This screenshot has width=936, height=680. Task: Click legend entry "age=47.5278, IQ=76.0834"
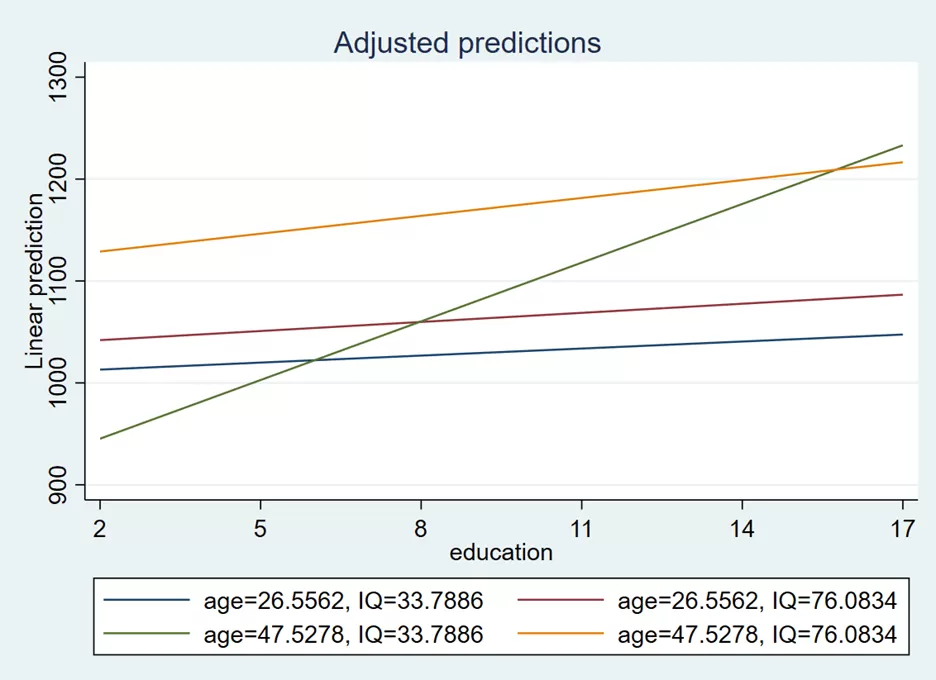(757, 633)
